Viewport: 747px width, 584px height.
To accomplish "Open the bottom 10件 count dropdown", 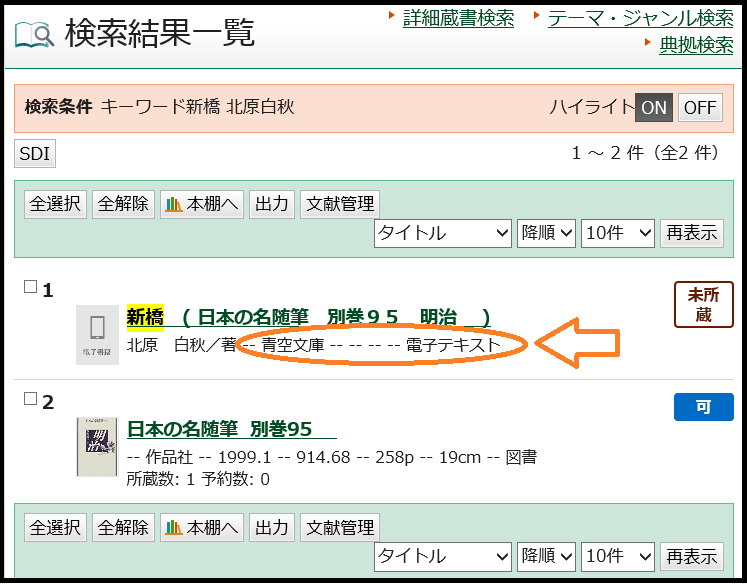I will click(x=618, y=556).
